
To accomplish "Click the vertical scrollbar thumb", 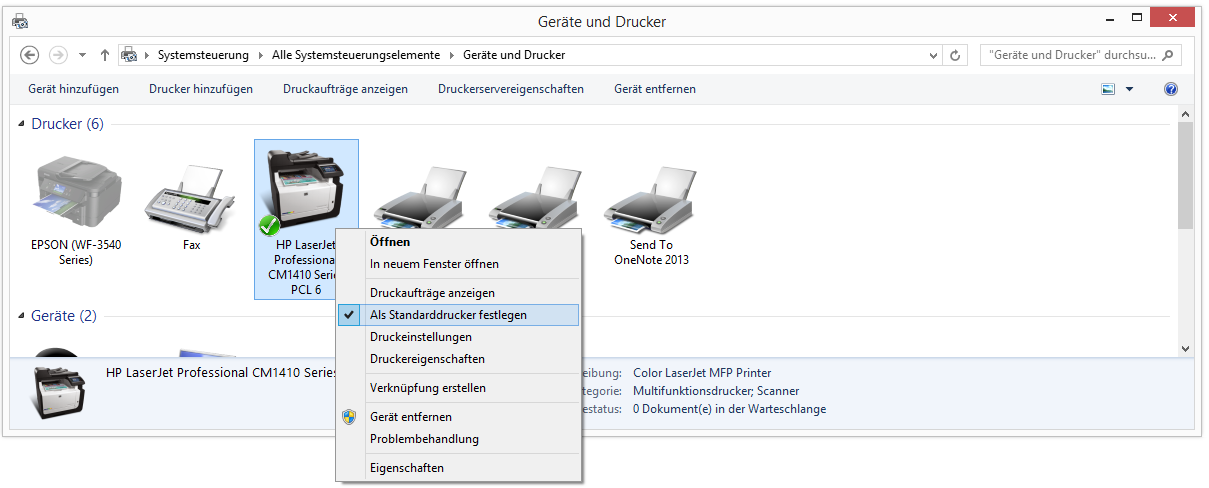I will [x=1185, y=177].
